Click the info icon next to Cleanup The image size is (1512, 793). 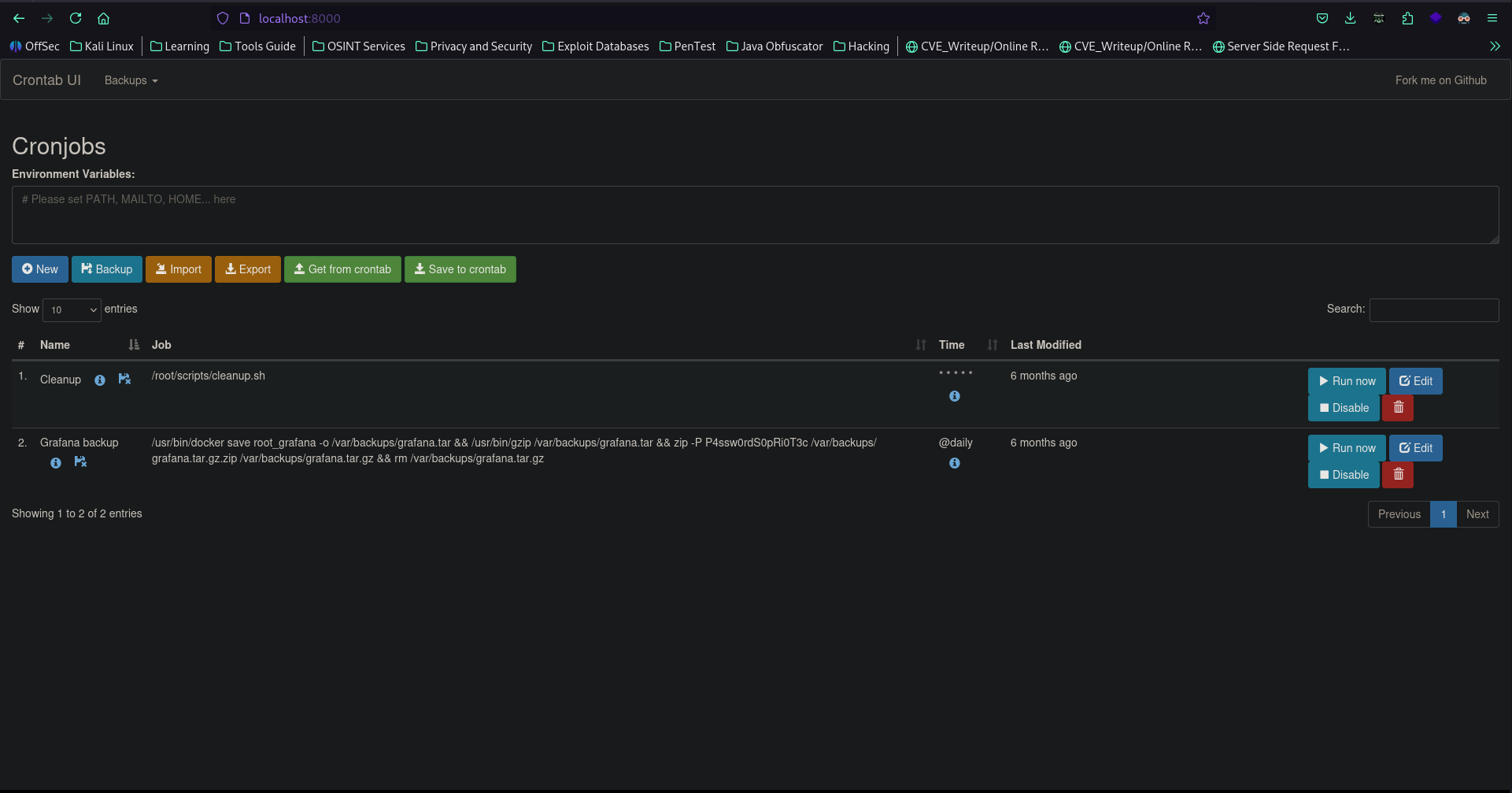click(x=100, y=380)
